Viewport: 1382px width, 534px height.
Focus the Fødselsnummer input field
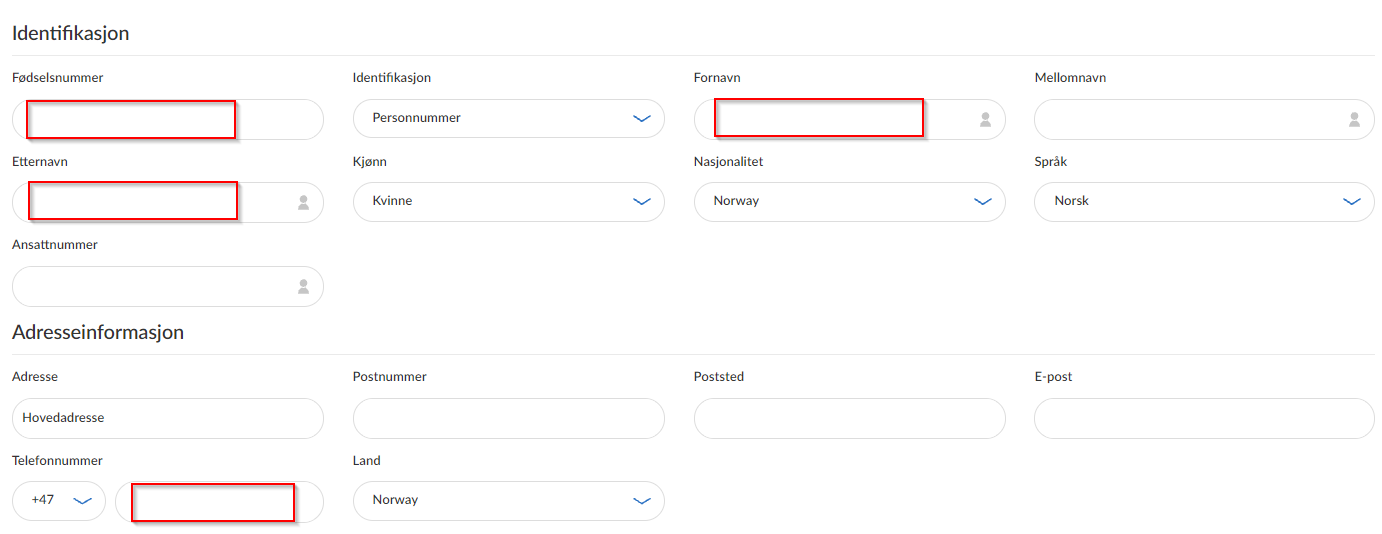[168, 119]
